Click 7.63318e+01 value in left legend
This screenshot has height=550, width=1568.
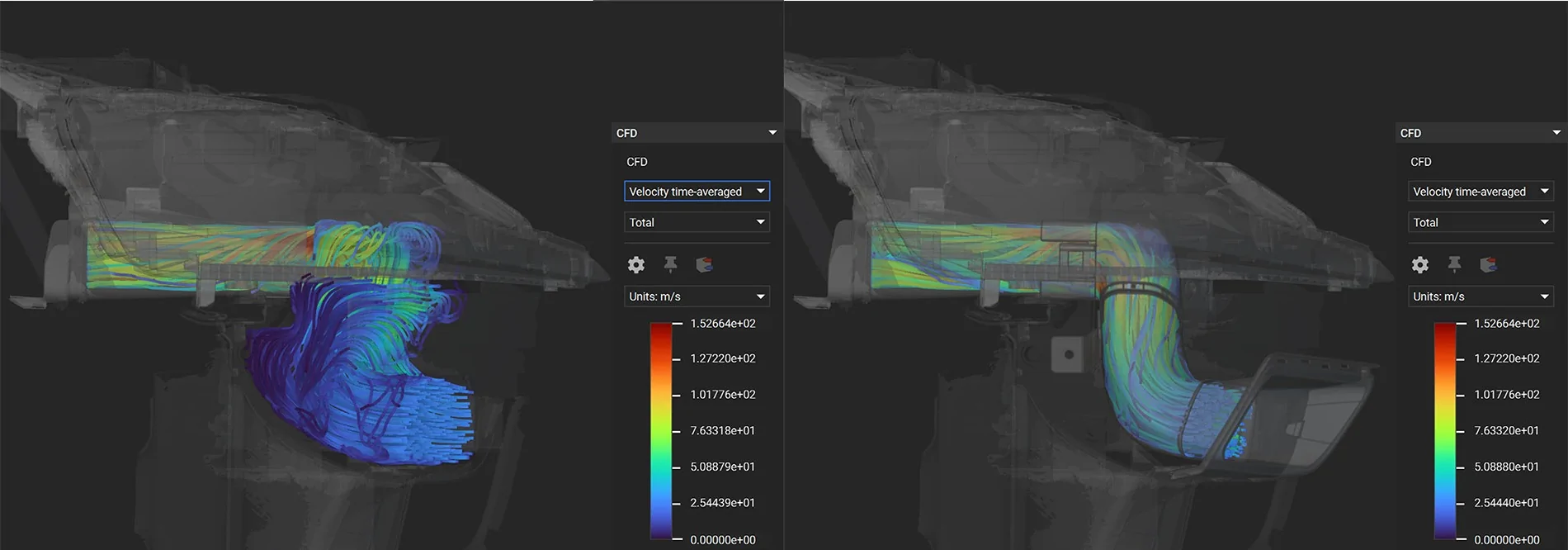[723, 431]
